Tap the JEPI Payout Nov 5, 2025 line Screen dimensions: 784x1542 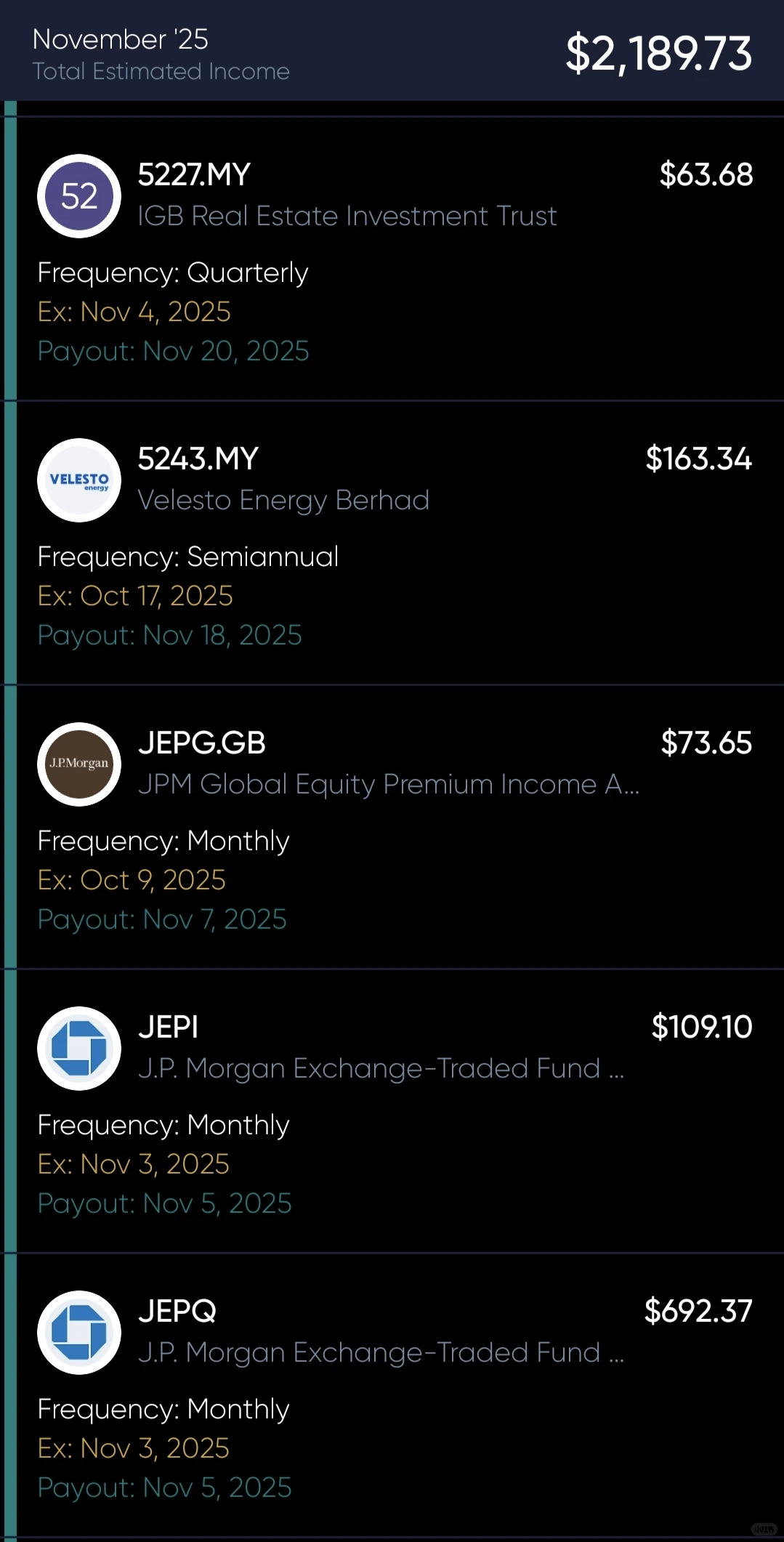pyautogui.click(x=165, y=1204)
